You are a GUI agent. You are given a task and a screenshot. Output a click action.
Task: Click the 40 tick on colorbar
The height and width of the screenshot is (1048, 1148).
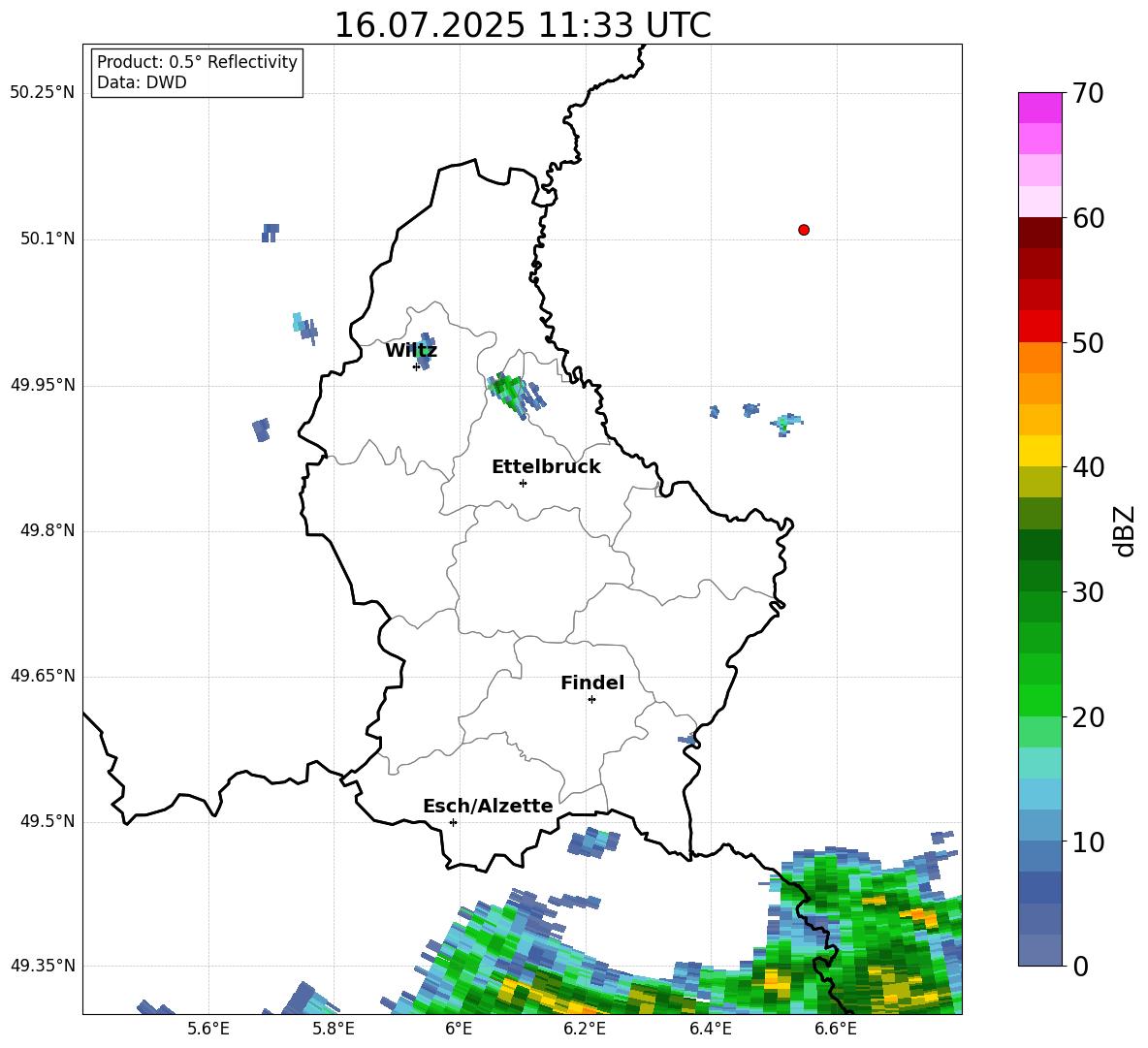[1089, 467]
